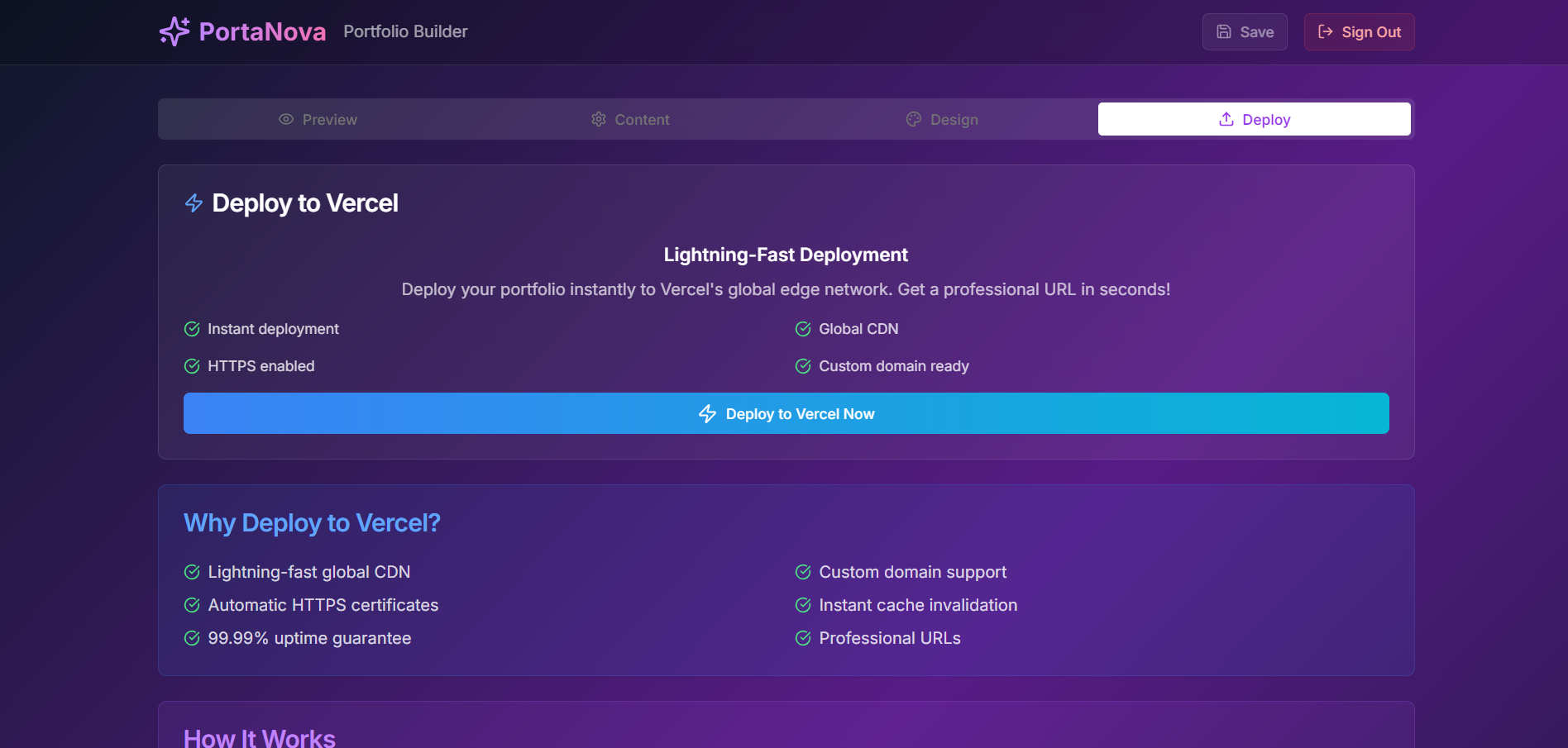Click the checkmark beside Custom domain support
The height and width of the screenshot is (748, 1568).
803,572
